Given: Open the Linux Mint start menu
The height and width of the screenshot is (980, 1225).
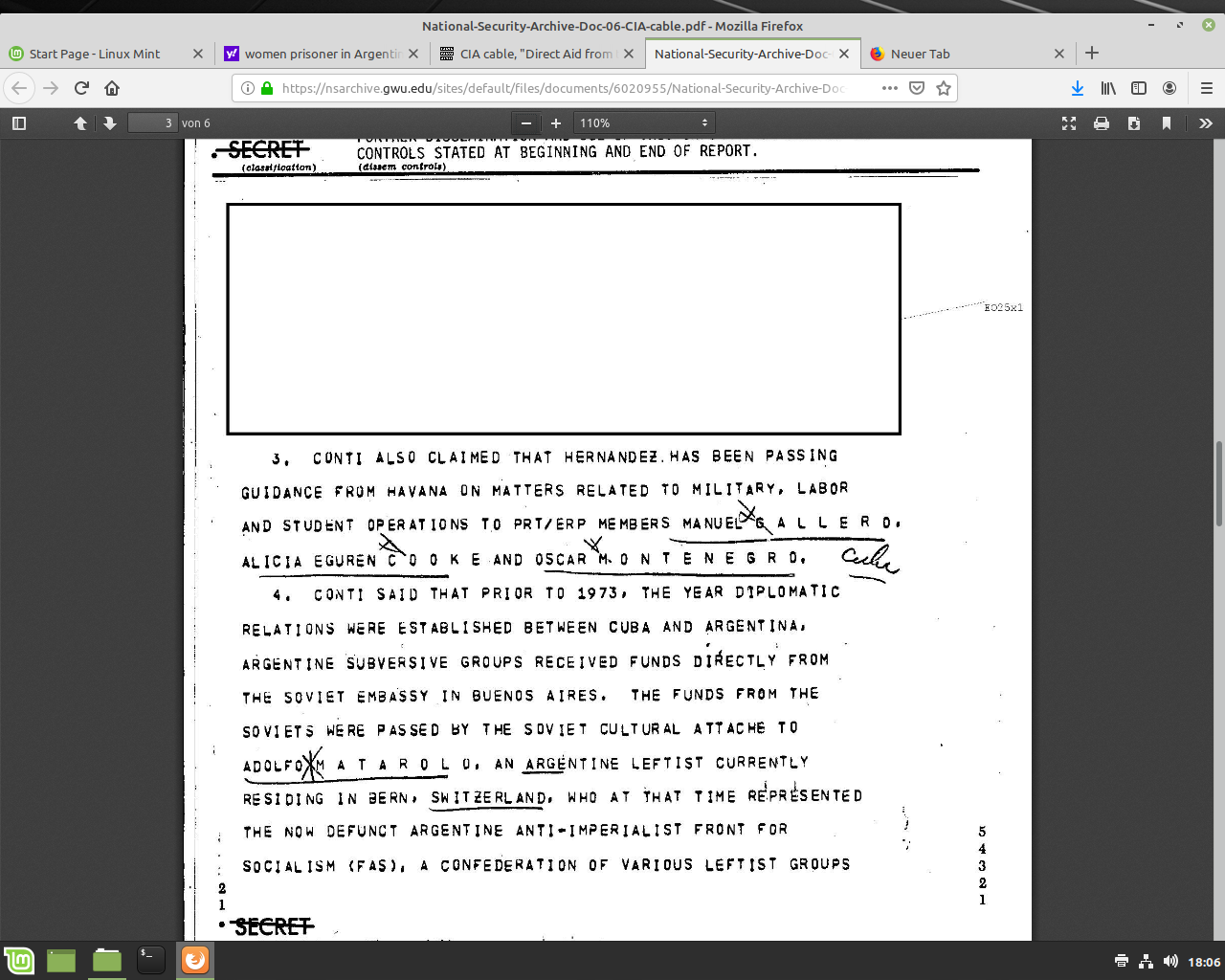Looking at the screenshot, I should 19,960.
